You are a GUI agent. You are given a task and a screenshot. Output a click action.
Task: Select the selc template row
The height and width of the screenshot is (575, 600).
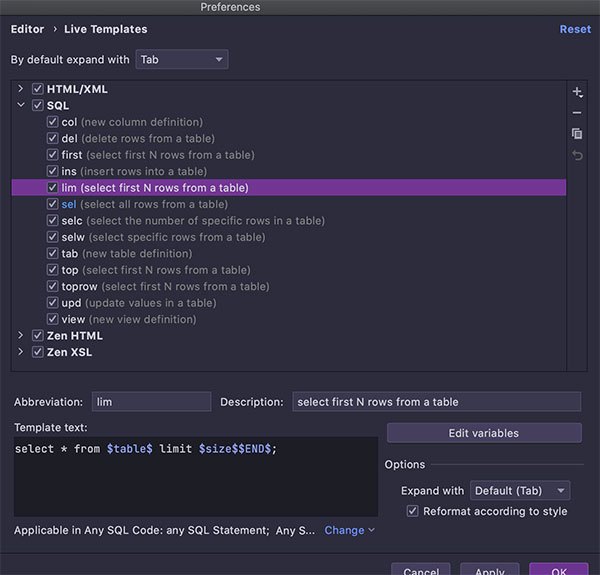pyautogui.click(x=289, y=221)
